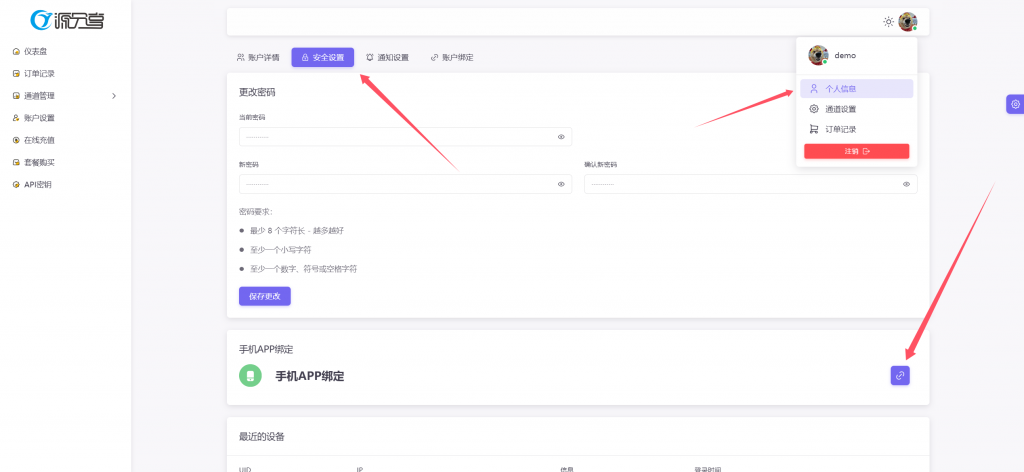This screenshot has height=472, width=1024.
Task: Expand the 通道管理 sidebar submenu
Action: 40,96
